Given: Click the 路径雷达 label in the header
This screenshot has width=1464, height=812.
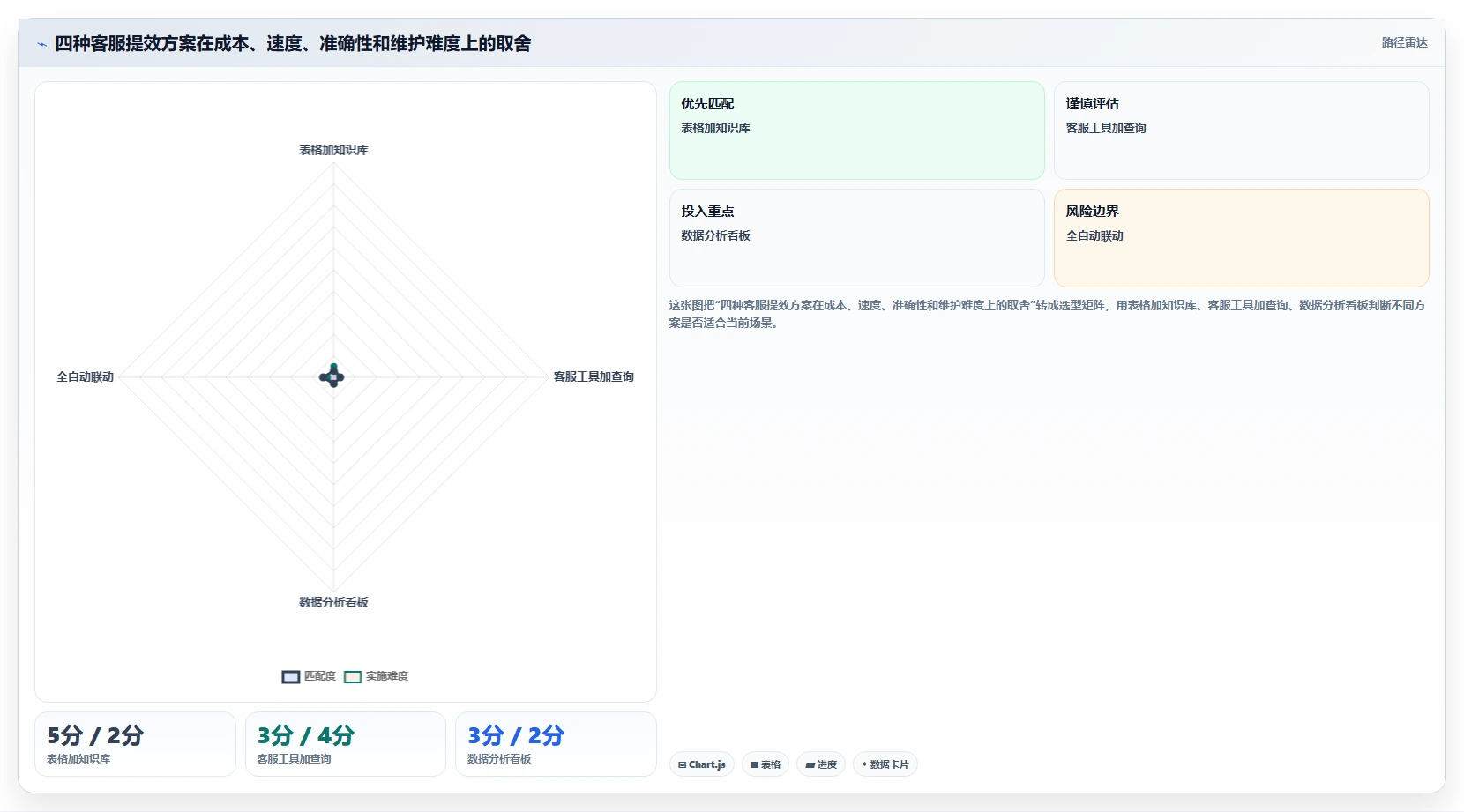Looking at the screenshot, I should click(x=1404, y=42).
